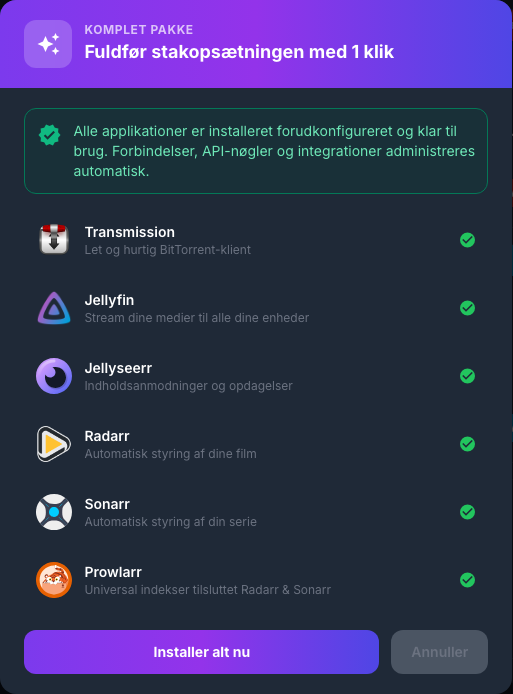513x694 pixels.
Task: Toggle the Jellyfin green checkmark
Action: pyautogui.click(x=467, y=308)
